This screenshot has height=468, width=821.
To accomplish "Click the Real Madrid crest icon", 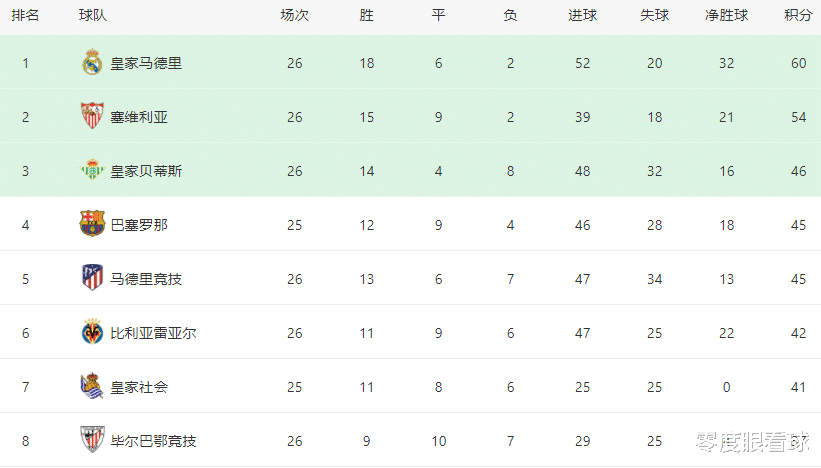I will click(92, 62).
